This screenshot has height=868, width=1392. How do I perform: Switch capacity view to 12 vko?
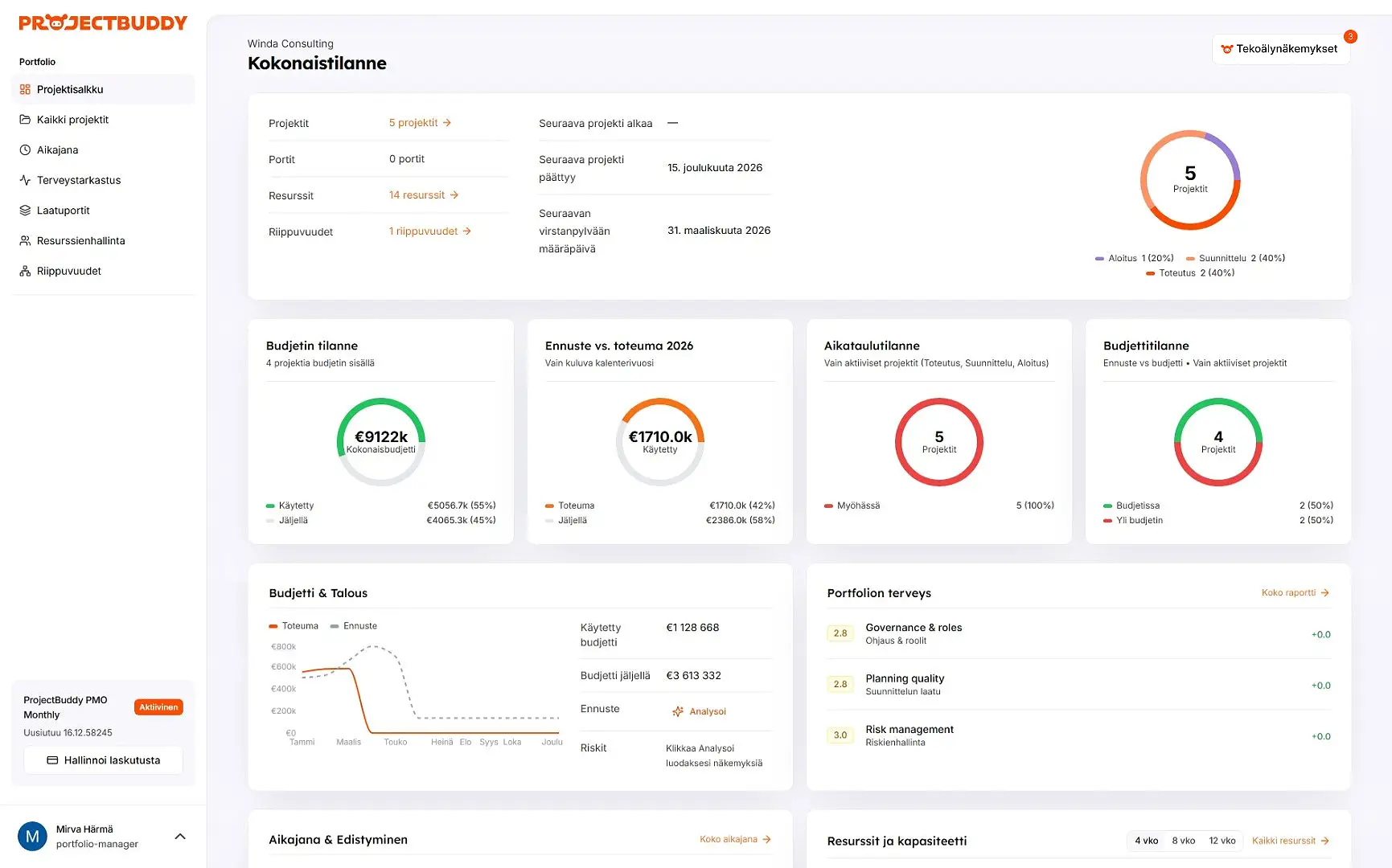point(1222,841)
